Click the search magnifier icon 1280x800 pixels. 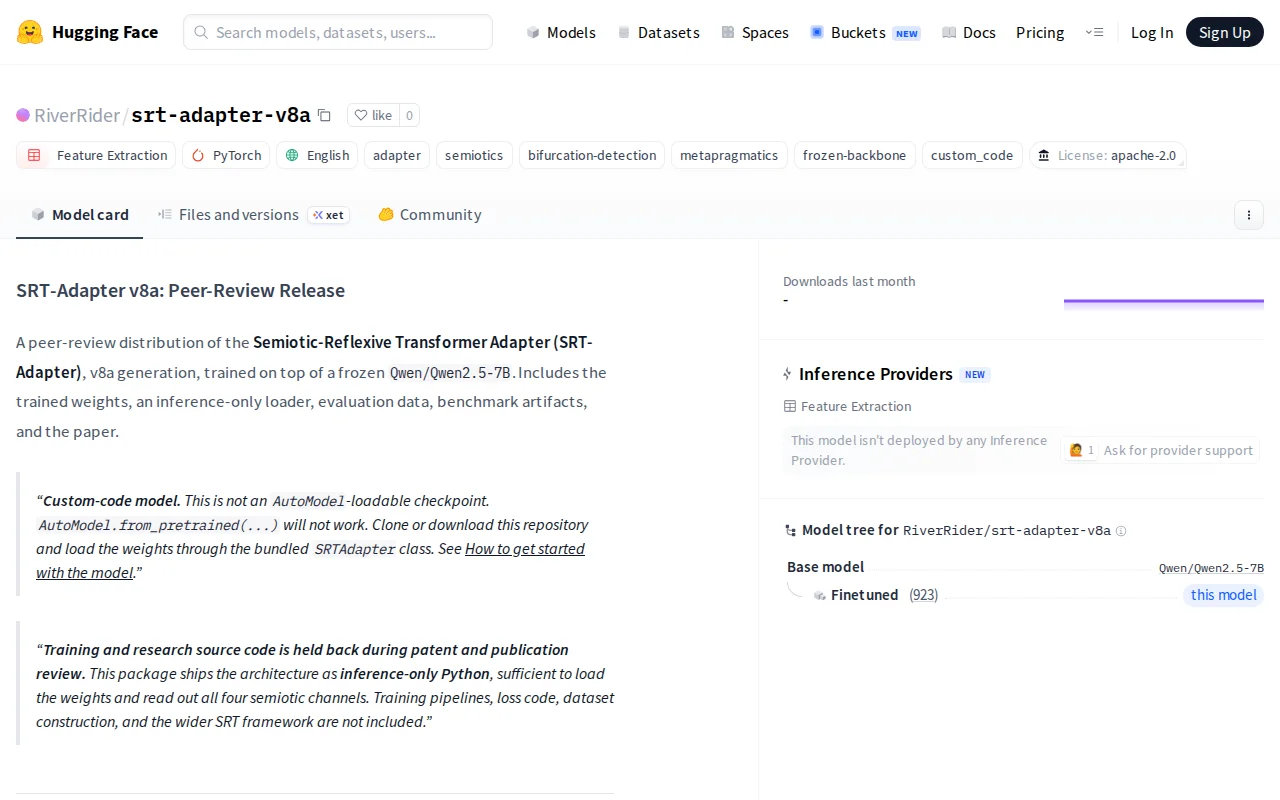pyautogui.click(x=201, y=32)
